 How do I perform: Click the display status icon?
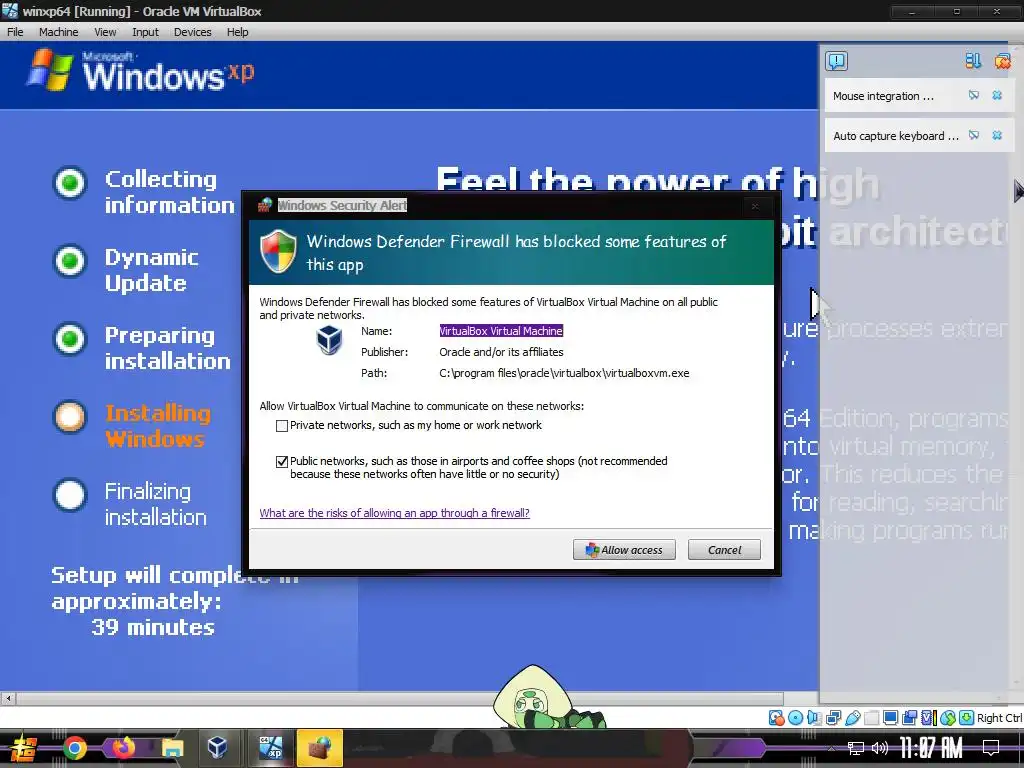890,718
